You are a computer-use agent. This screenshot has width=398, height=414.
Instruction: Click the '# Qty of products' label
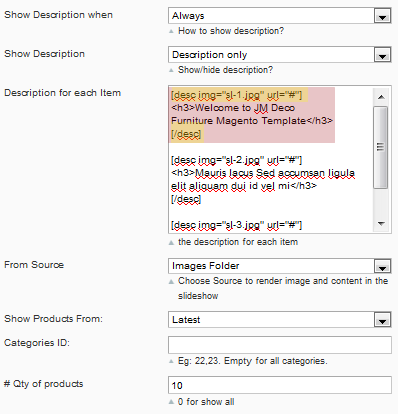tap(43, 384)
